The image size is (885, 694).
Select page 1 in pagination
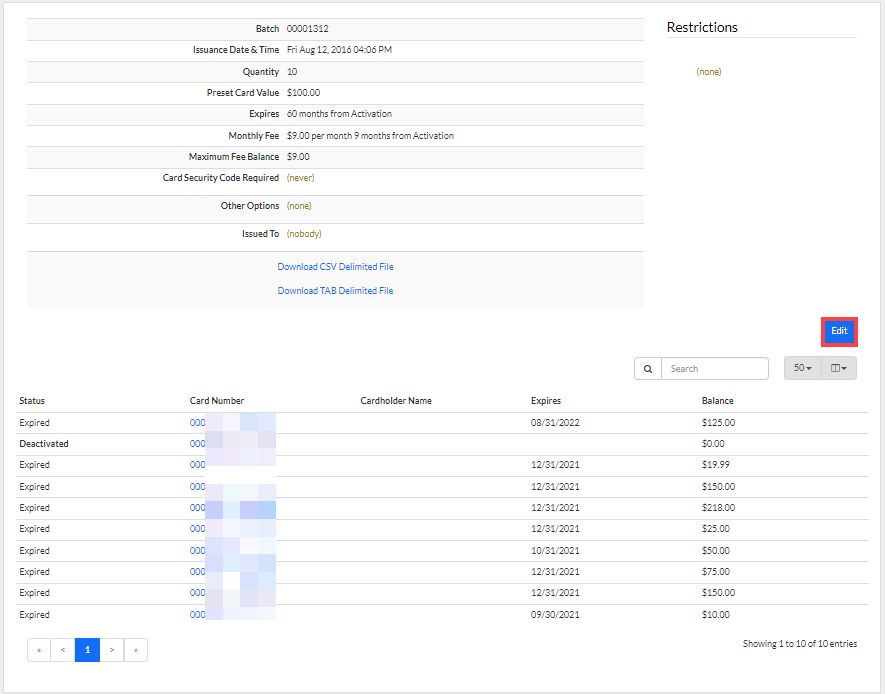point(87,650)
